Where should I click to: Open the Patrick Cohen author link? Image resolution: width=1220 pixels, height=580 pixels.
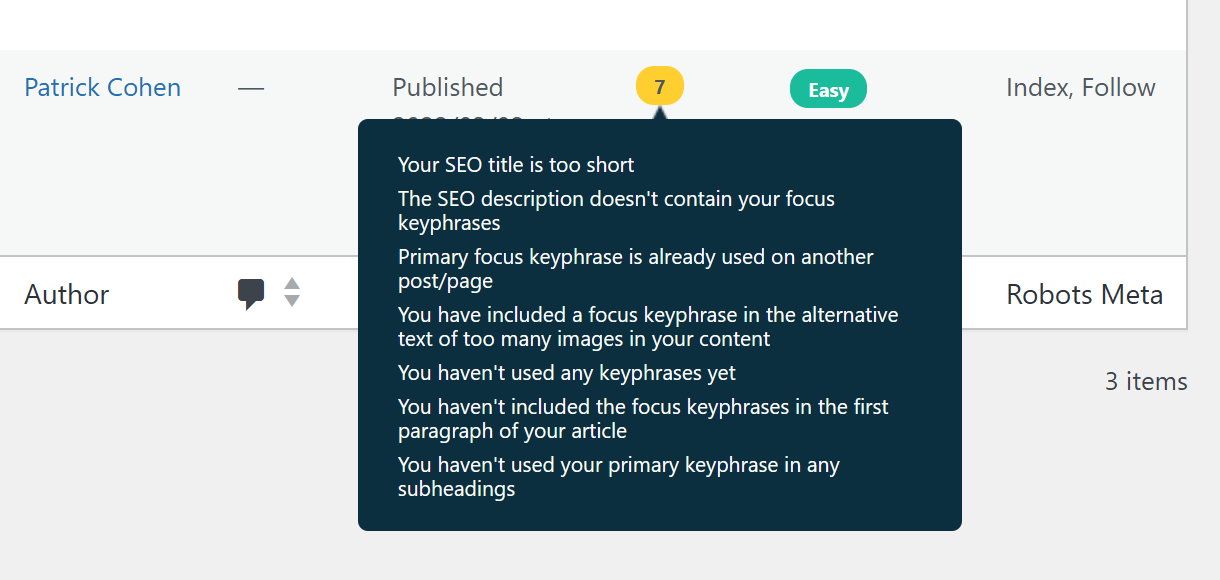click(x=102, y=88)
